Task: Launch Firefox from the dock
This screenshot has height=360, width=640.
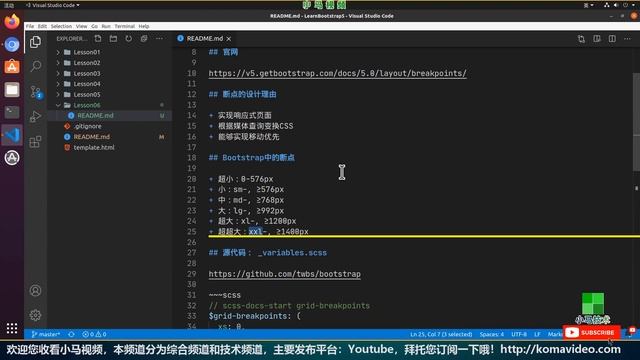Action: point(12,21)
